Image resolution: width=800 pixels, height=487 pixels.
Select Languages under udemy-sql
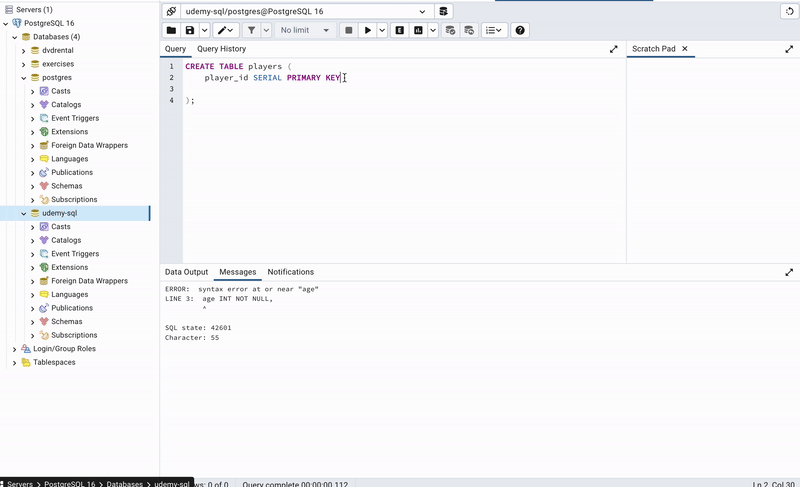(69, 294)
